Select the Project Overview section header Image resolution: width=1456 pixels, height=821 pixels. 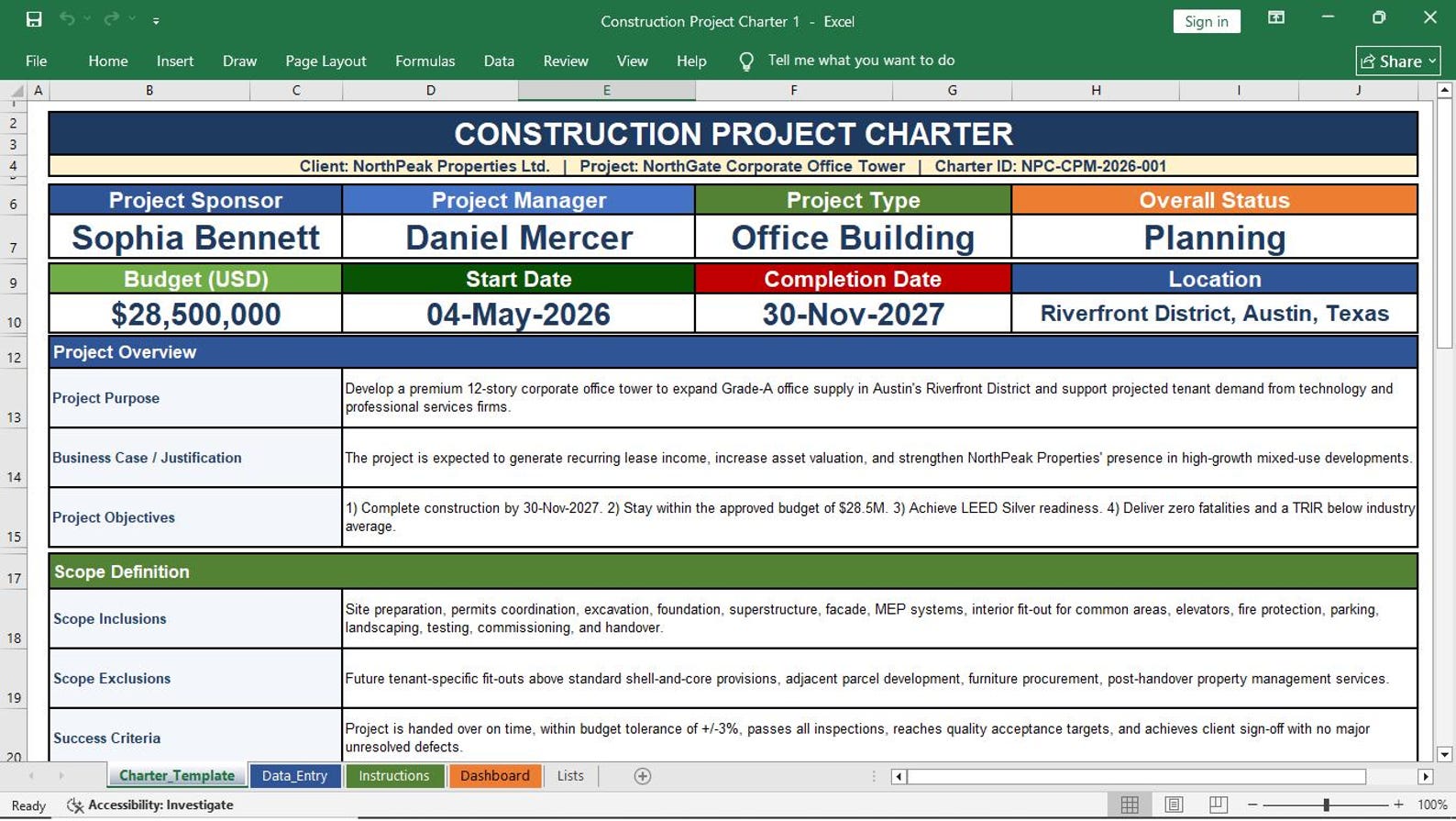tap(733, 352)
